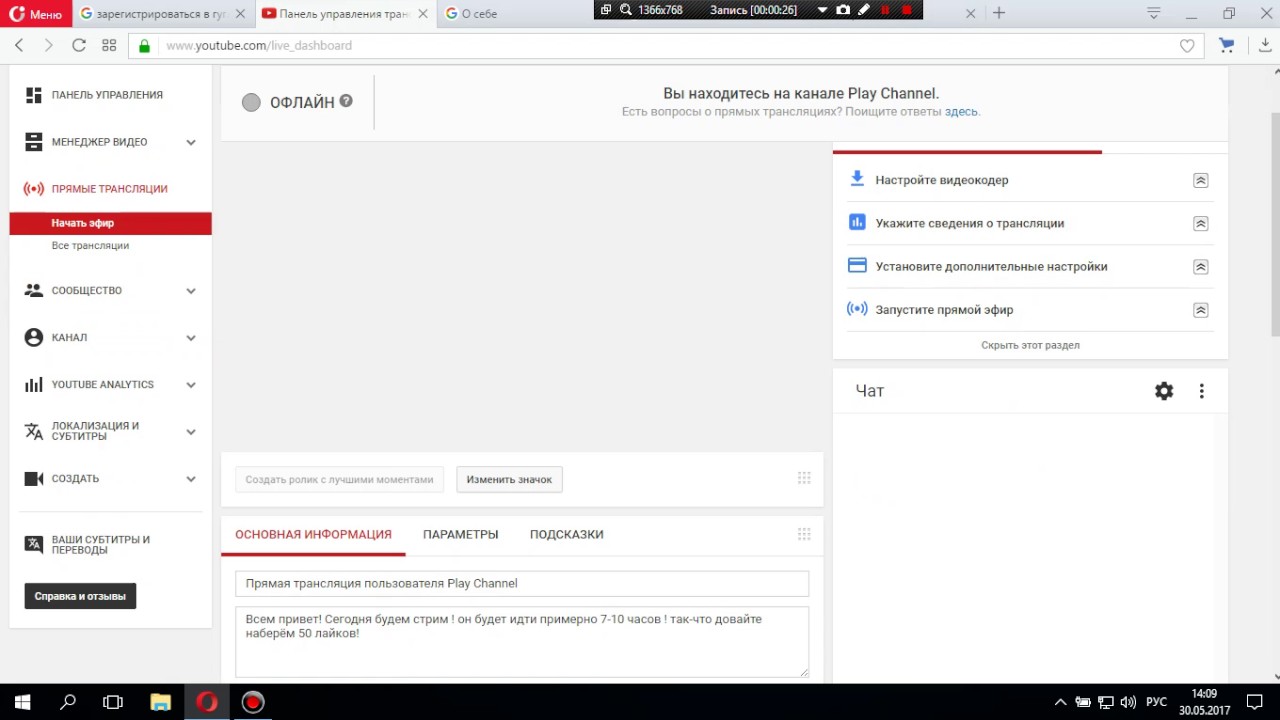
Task: Take a screenshot with the recorder camera icon
Action: [x=843, y=10]
